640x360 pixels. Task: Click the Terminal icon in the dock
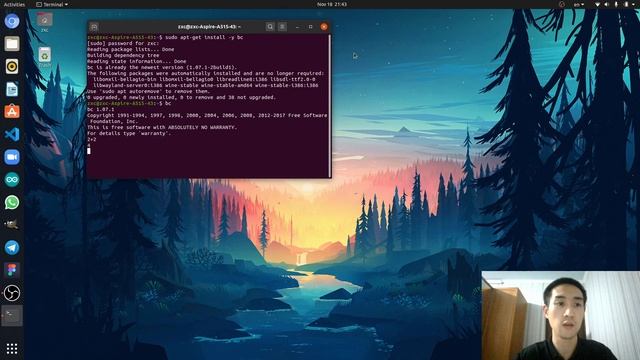tap(12, 316)
